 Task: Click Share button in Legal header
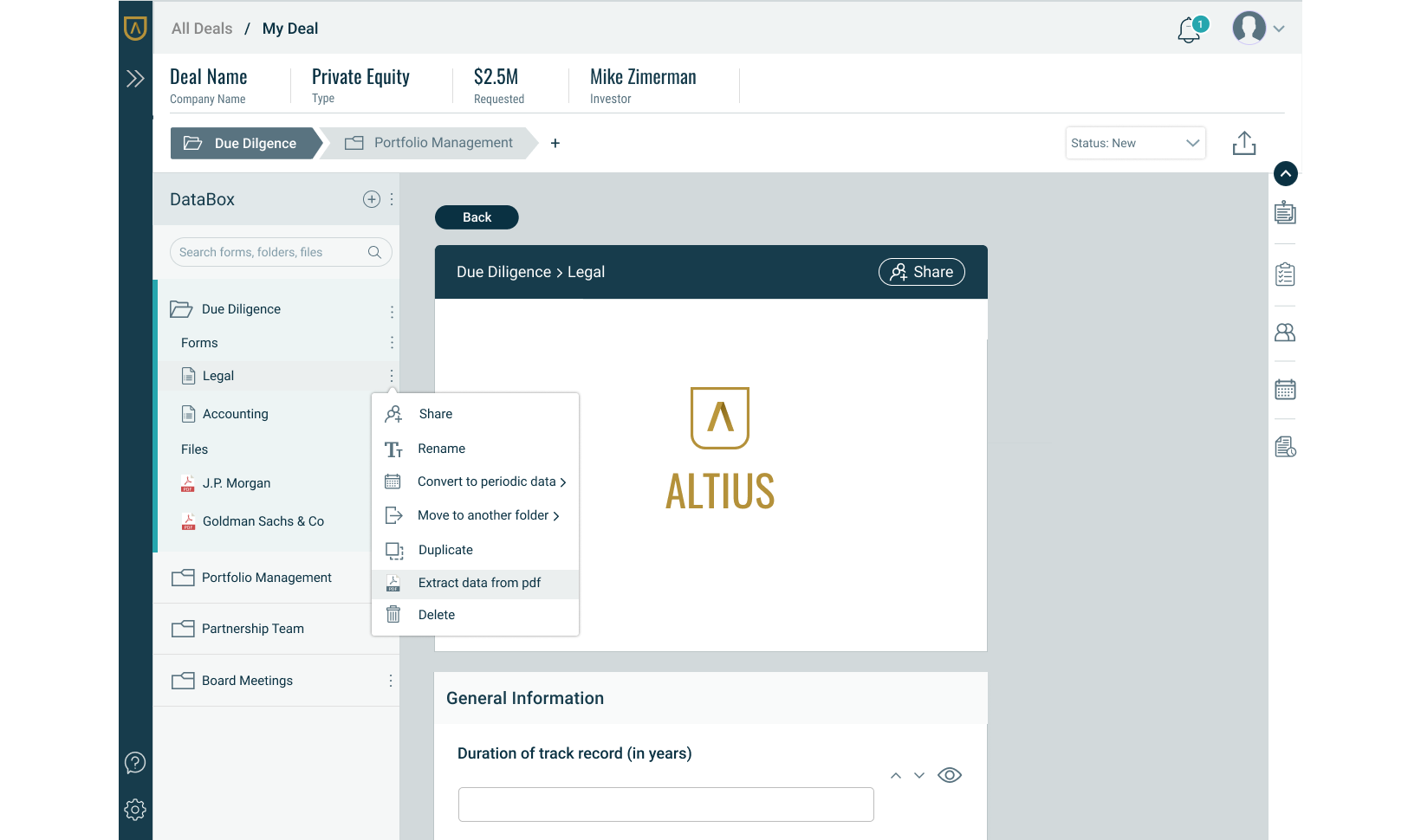pyautogui.click(x=922, y=272)
